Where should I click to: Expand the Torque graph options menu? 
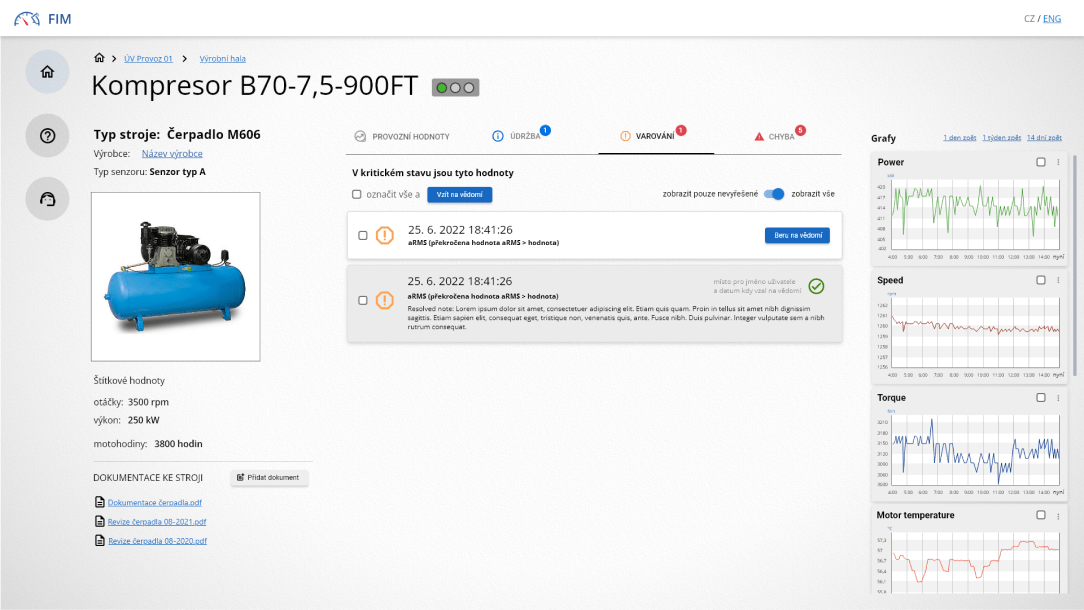(1058, 397)
